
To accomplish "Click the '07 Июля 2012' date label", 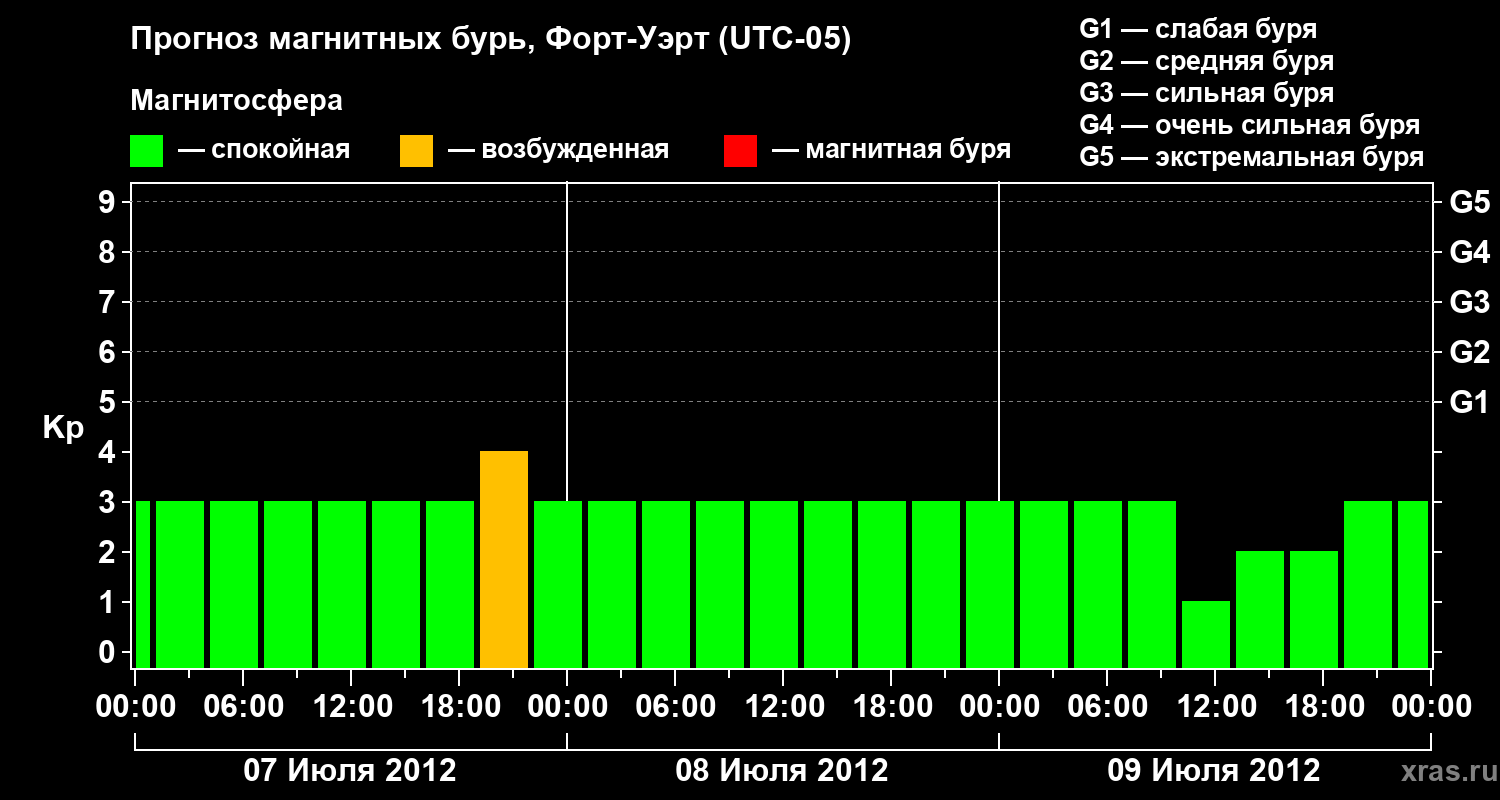I will pyautogui.click(x=350, y=771).
